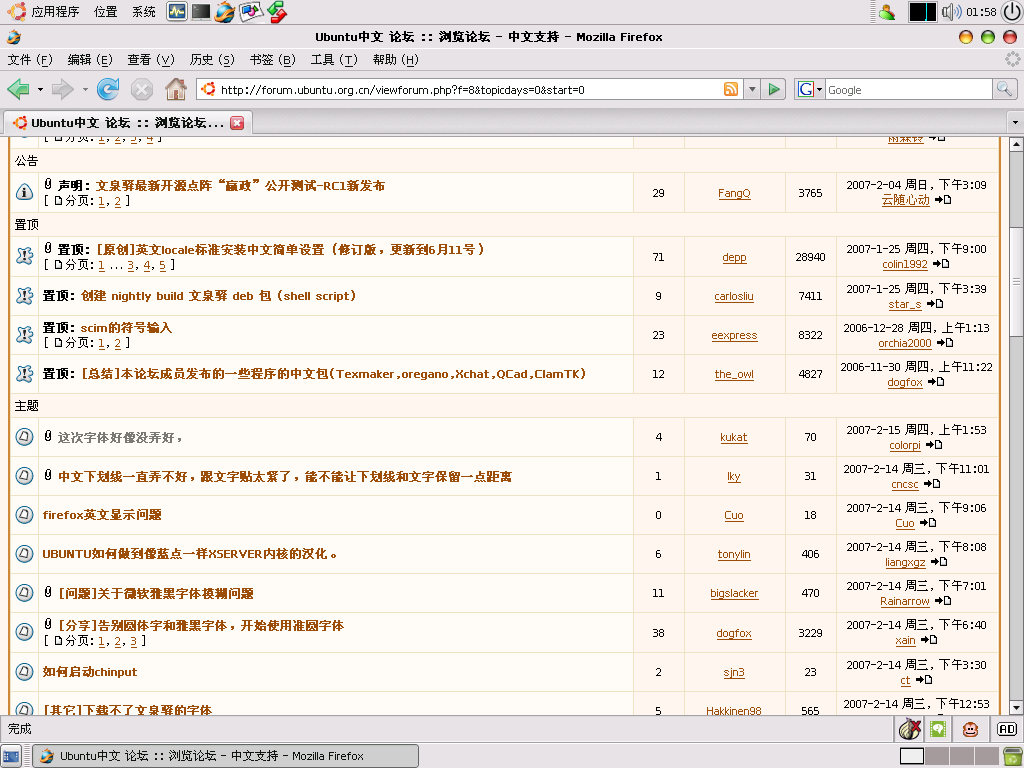Viewport: 1024px width, 768px height.
Task: Click the power button in top panel
Action: click(x=1012, y=12)
